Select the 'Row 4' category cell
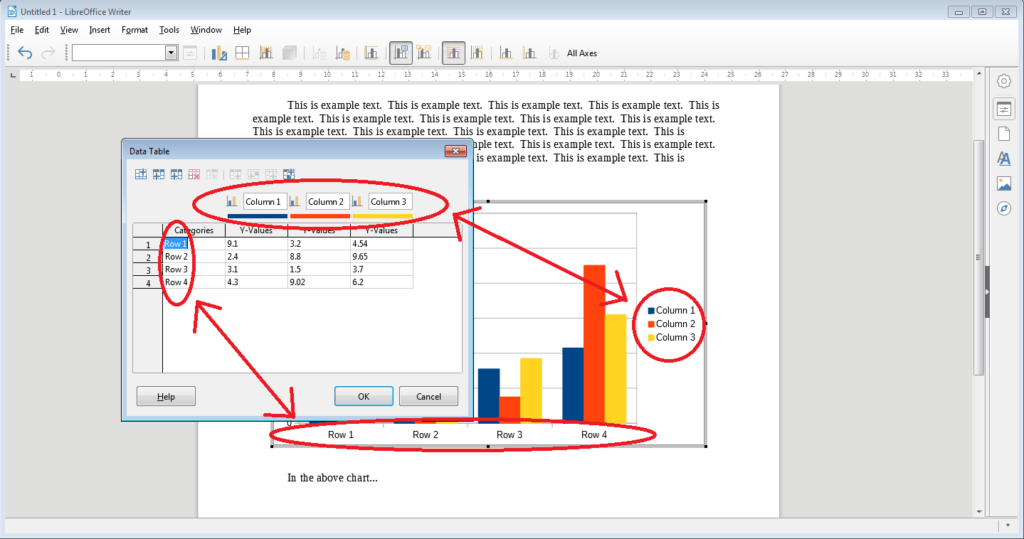The image size is (1024, 539). (194, 282)
